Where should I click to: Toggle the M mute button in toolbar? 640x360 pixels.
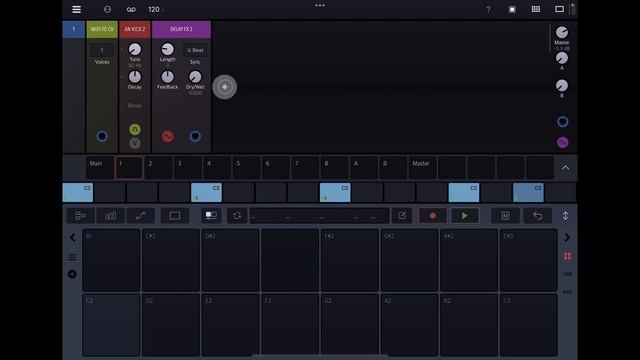pyautogui.click(x=505, y=216)
